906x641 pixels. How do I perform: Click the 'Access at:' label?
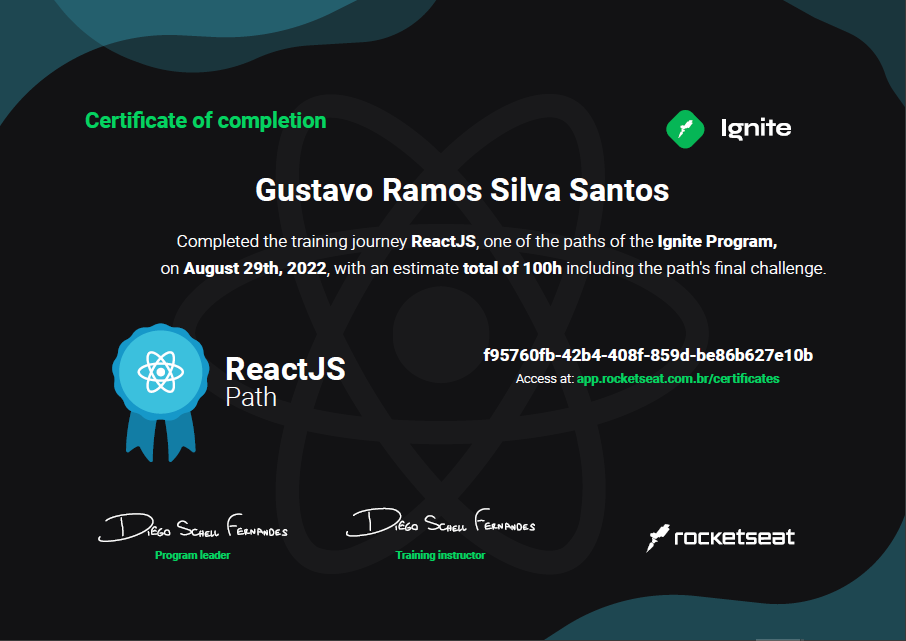point(544,379)
